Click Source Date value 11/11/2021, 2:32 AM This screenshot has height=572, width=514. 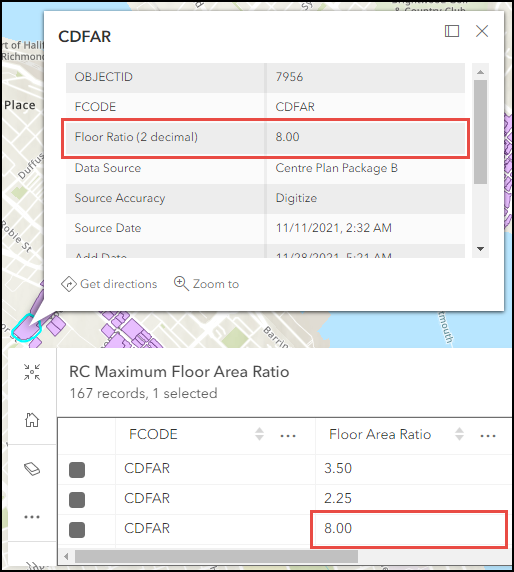click(x=333, y=228)
